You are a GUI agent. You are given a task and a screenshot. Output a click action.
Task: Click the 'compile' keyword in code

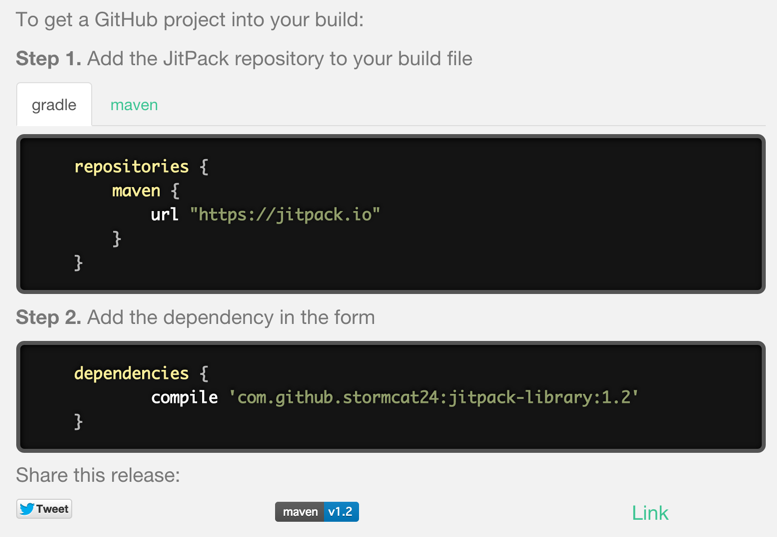[184, 397]
